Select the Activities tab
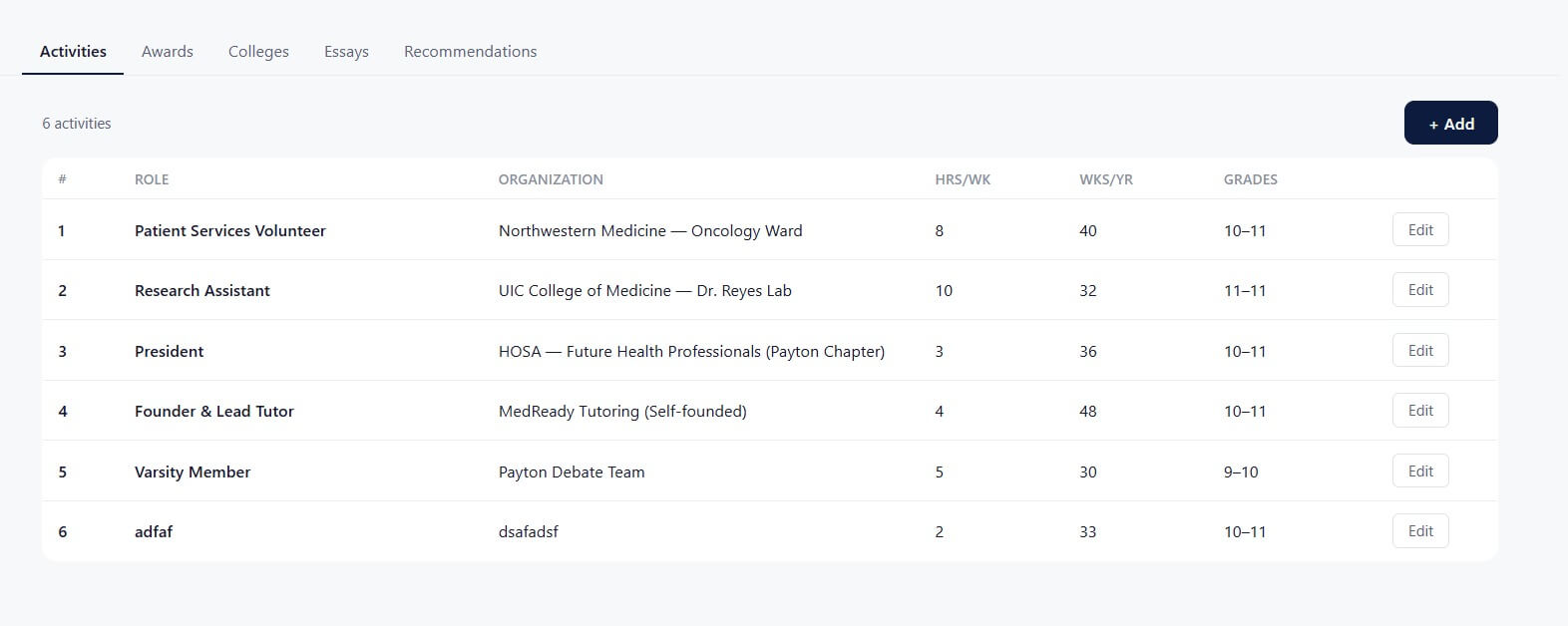 [x=73, y=52]
